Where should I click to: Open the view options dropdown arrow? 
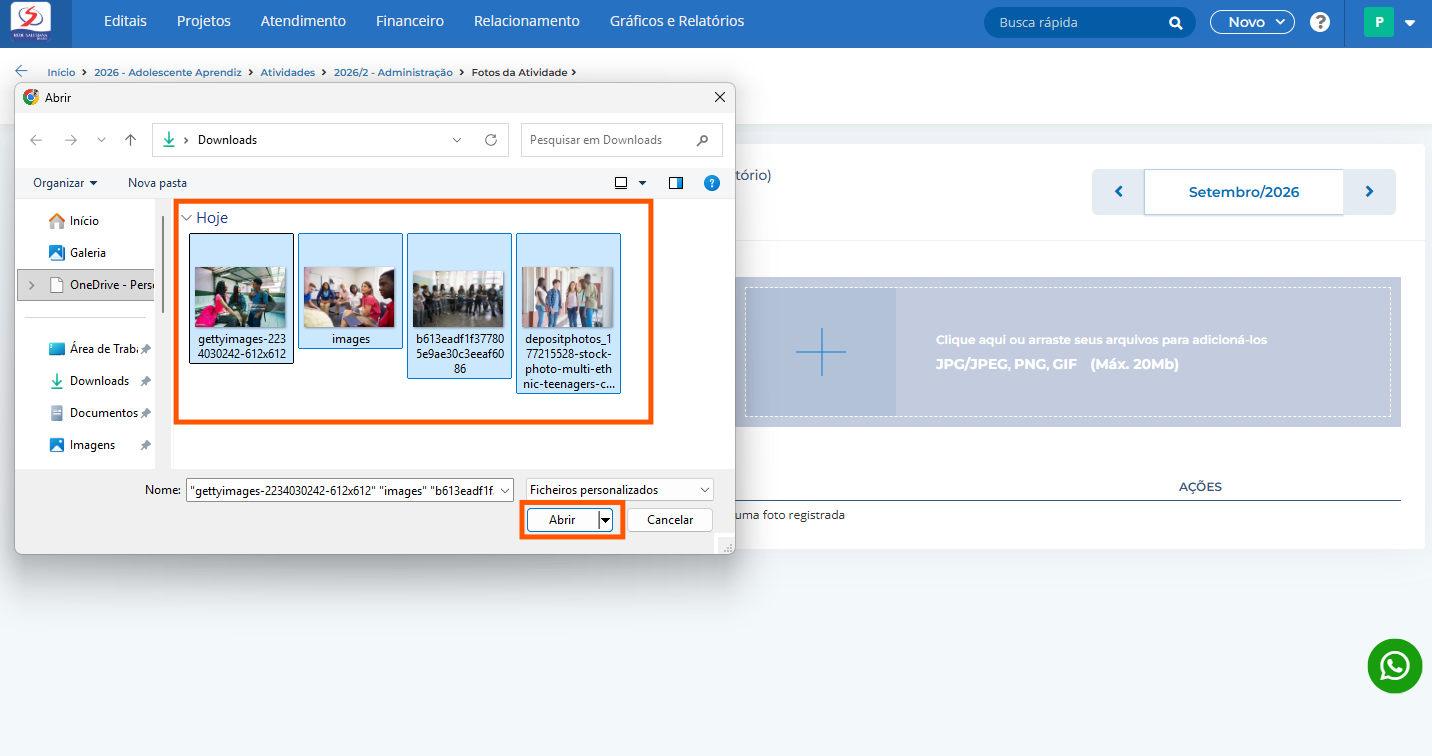(x=642, y=183)
